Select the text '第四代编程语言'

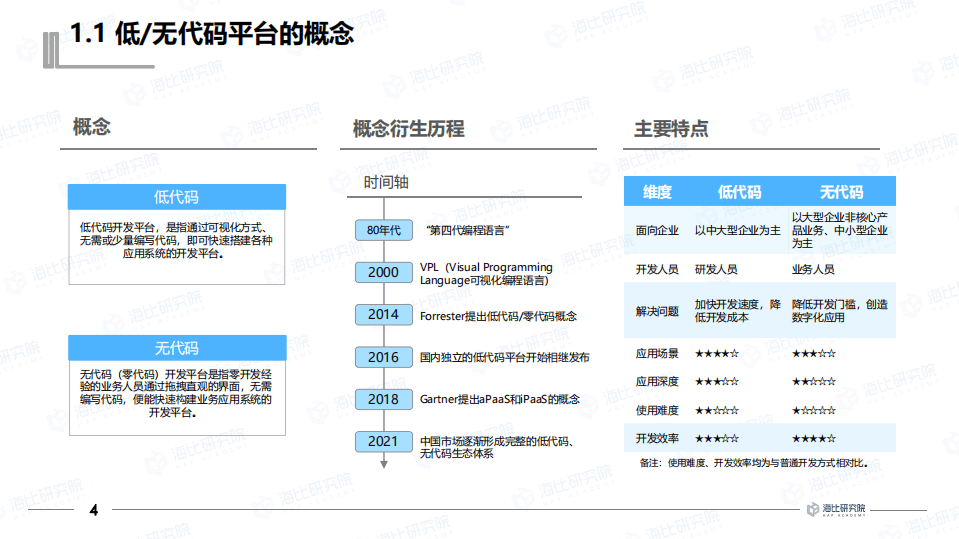click(x=468, y=230)
